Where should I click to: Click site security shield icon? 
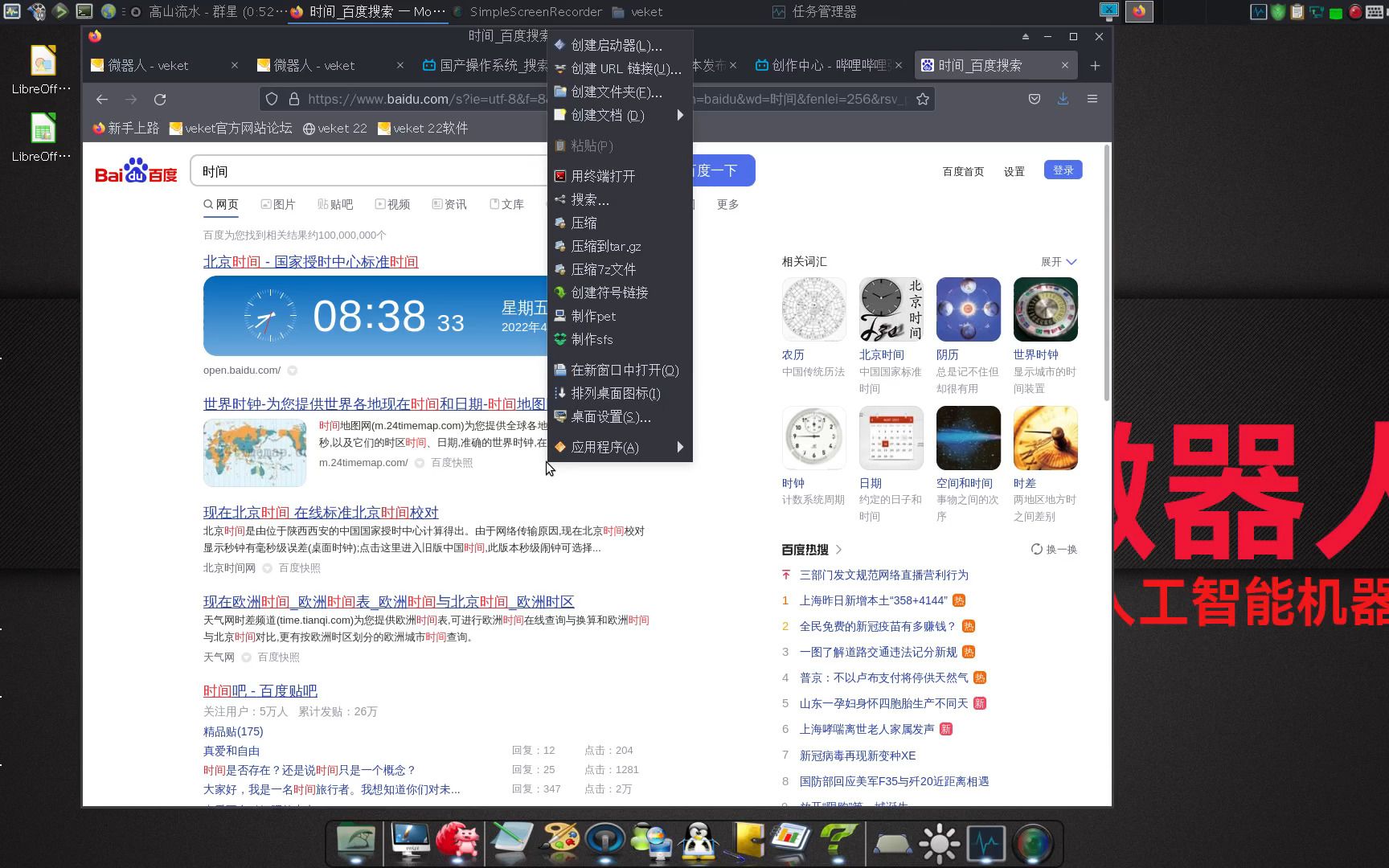click(x=272, y=99)
